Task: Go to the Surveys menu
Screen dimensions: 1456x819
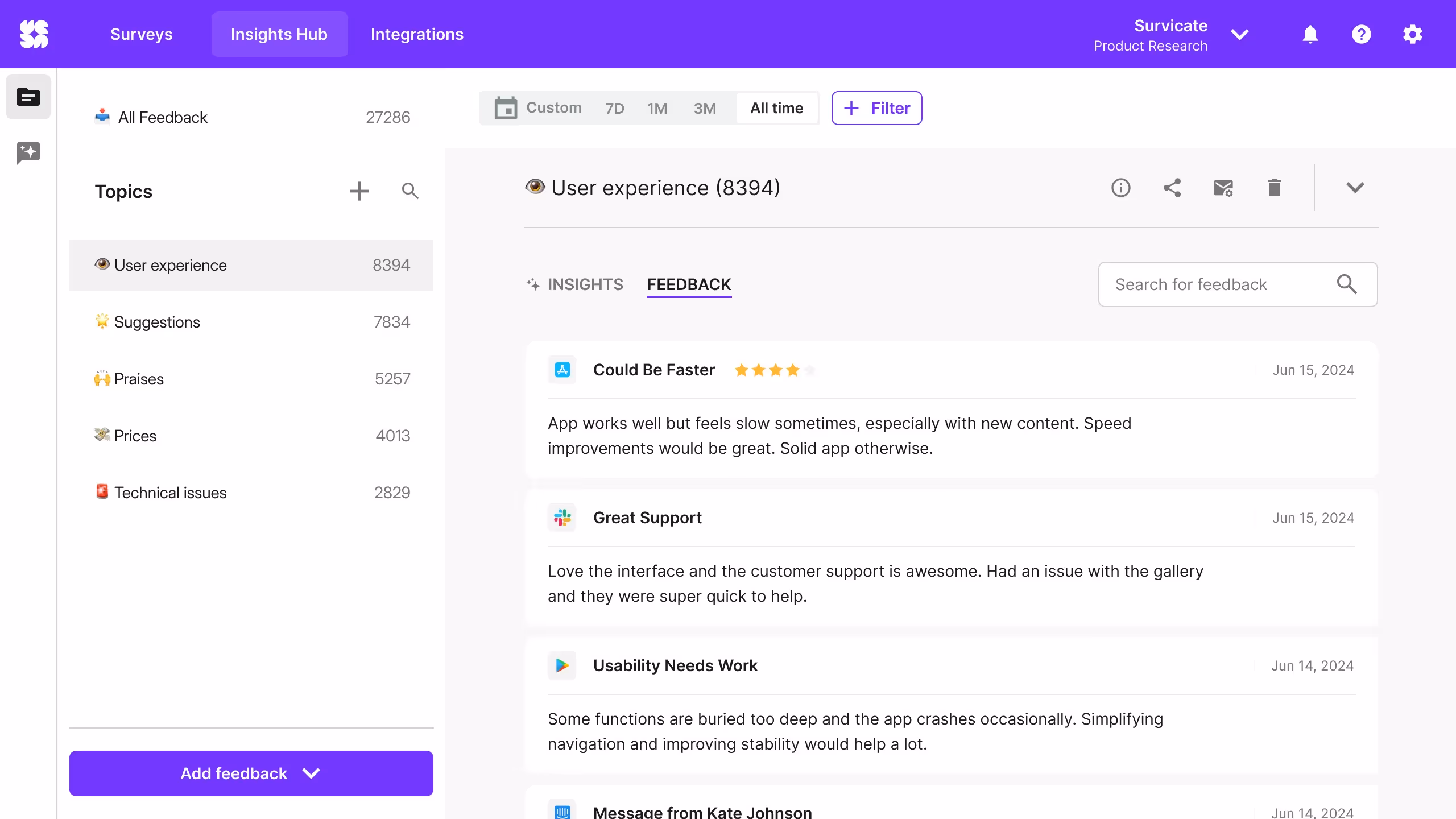Action: click(142, 34)
